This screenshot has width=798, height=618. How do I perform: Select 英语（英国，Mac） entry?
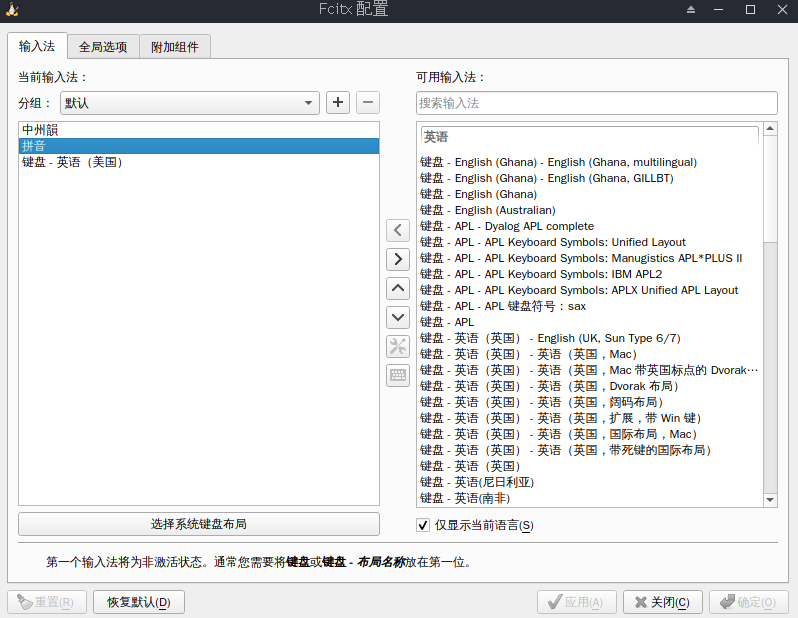tap(590, 354)
